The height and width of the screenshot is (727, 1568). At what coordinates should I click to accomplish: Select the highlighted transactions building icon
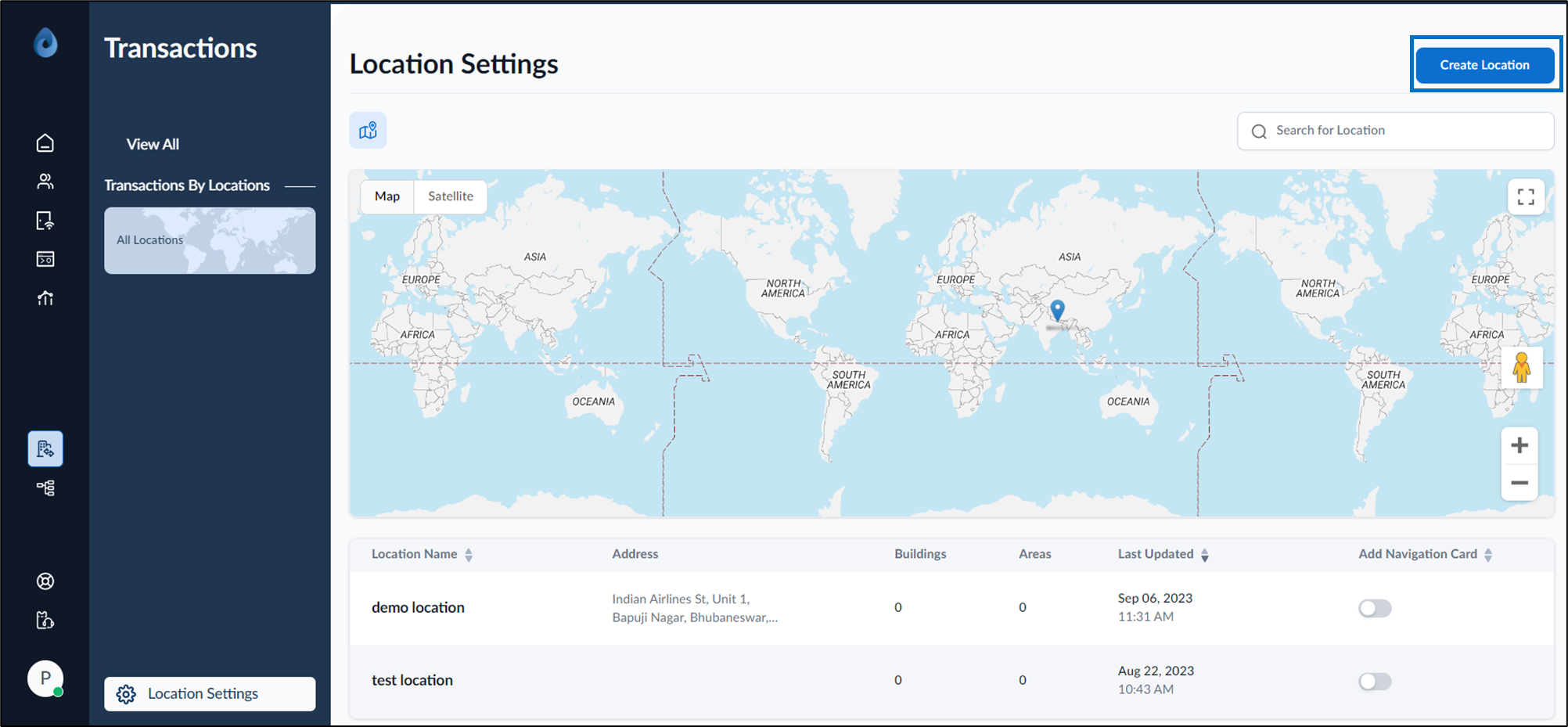pyautogui.click(x=45, y=448)
